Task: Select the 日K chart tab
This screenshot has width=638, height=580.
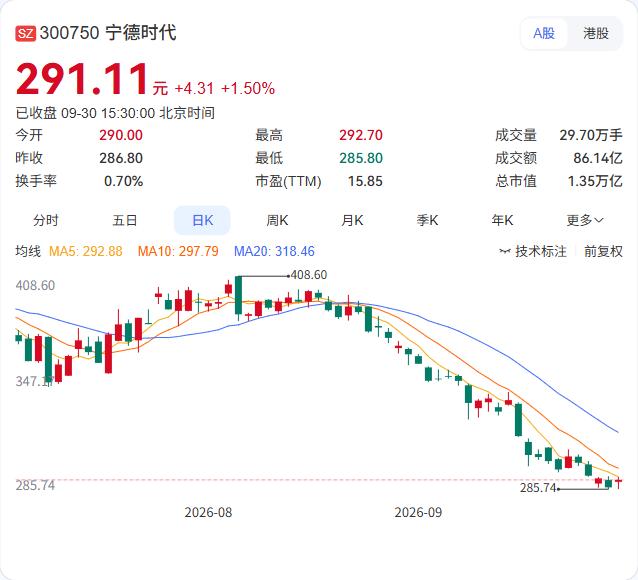Action: pyautogui.click(x=202, y=221)
